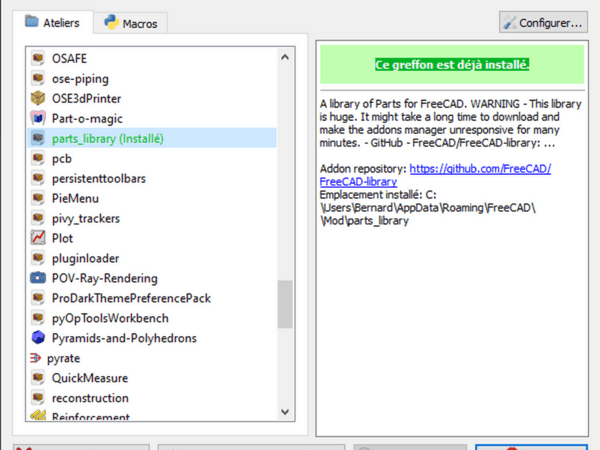
Task: Select the OSE3dPrinter cube icon
Action: pos(38,99)
